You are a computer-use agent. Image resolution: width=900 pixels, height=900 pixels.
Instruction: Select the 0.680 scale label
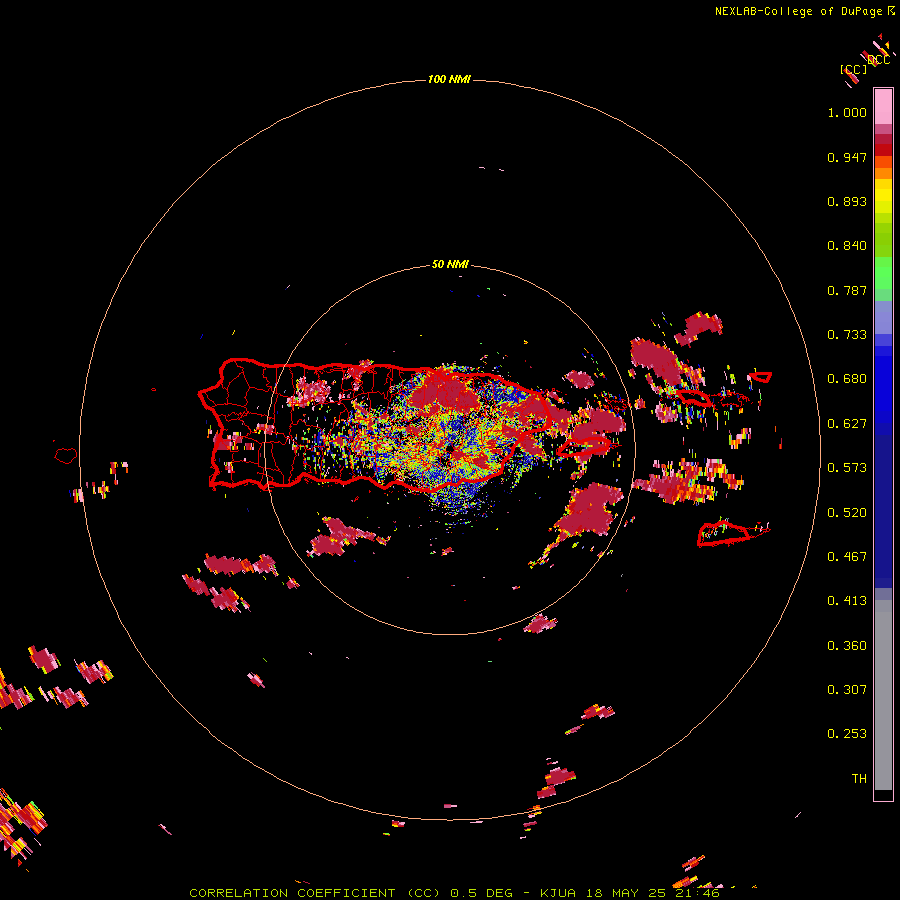tap(847, 379)
